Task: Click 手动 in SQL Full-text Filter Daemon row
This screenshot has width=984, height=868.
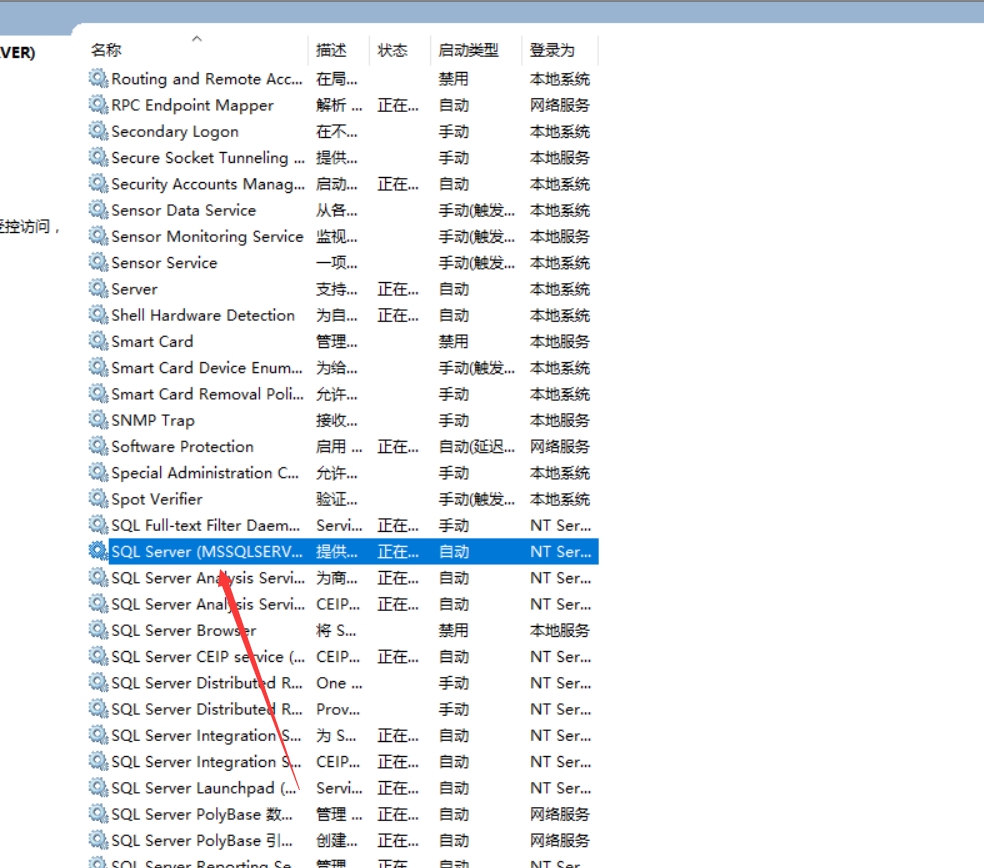Action: pos(454,525)
